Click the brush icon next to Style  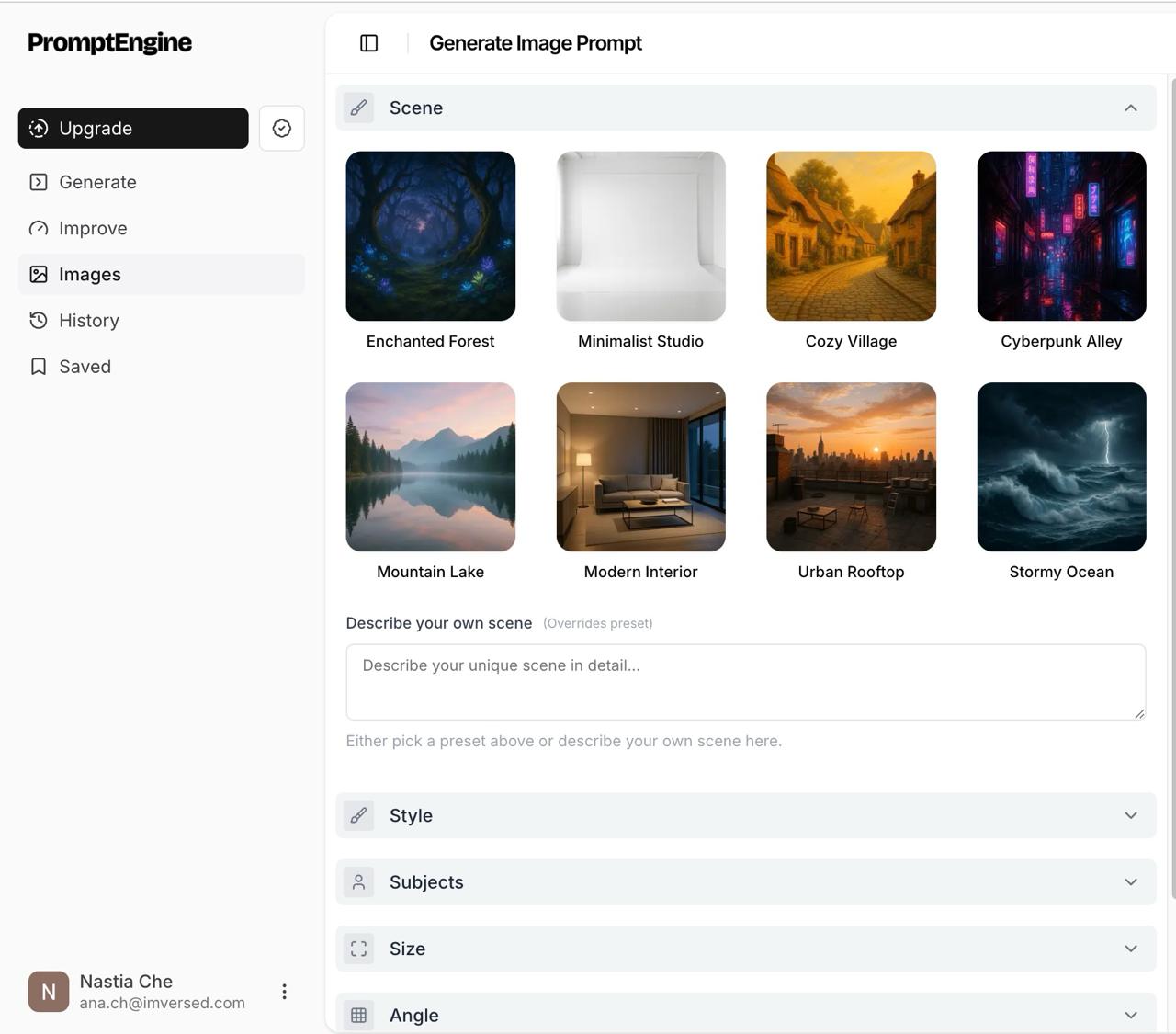coord(359,816)
